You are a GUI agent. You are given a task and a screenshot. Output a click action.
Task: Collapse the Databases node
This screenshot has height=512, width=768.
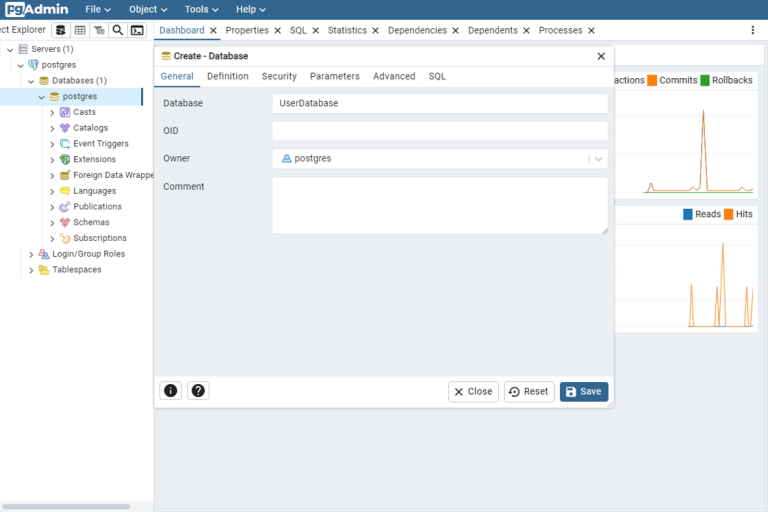31,81
